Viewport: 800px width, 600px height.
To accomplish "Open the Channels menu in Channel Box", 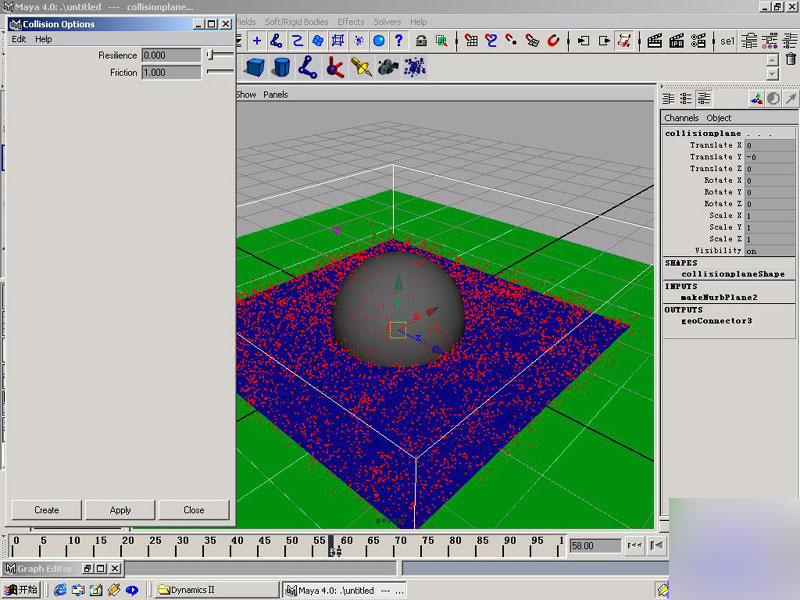I will click(x=681, y=118).
